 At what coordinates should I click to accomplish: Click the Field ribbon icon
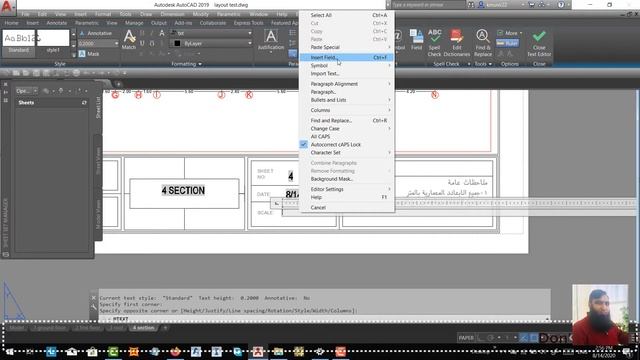(x=416, y=40)
